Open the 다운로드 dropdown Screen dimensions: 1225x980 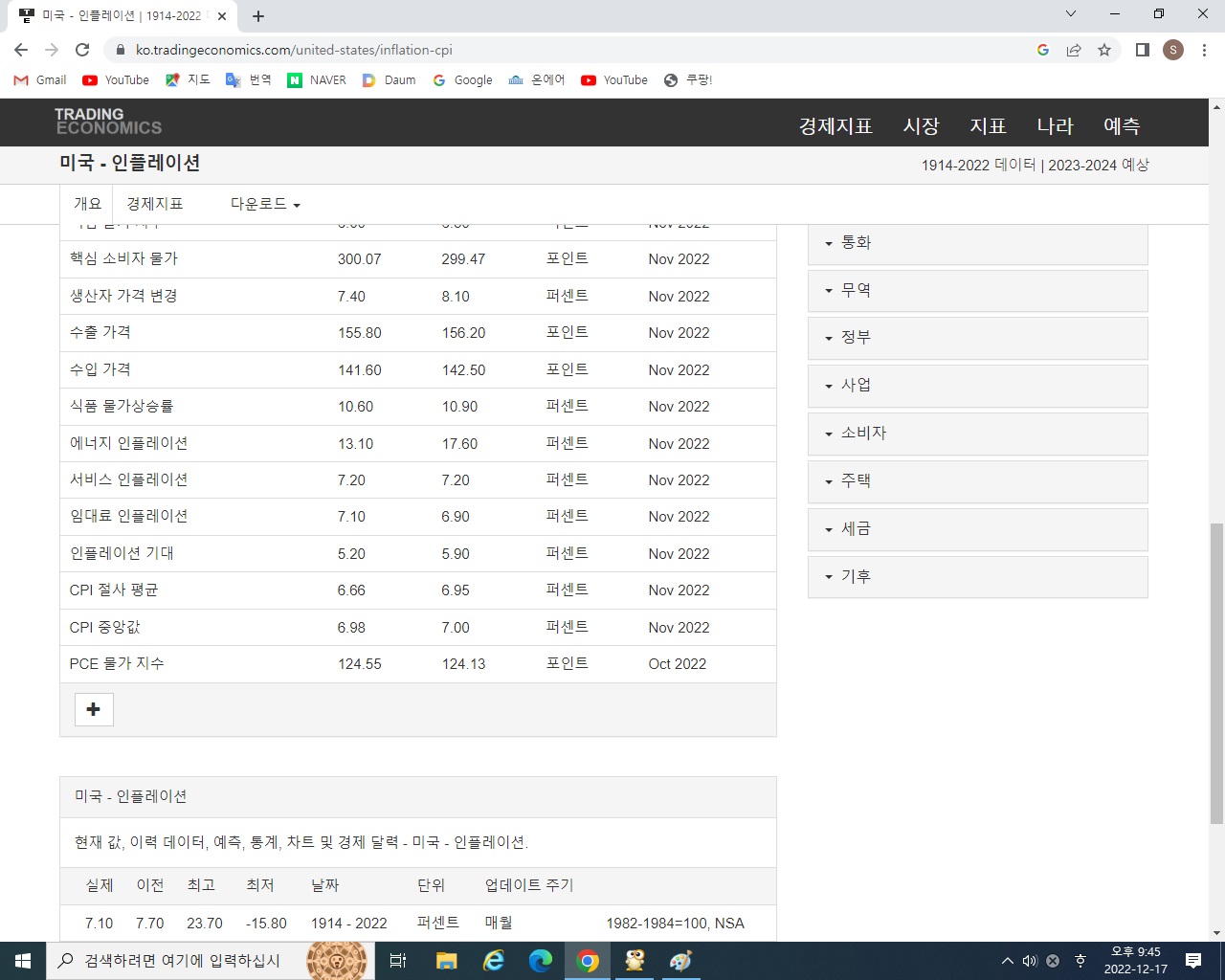[265, 204]
